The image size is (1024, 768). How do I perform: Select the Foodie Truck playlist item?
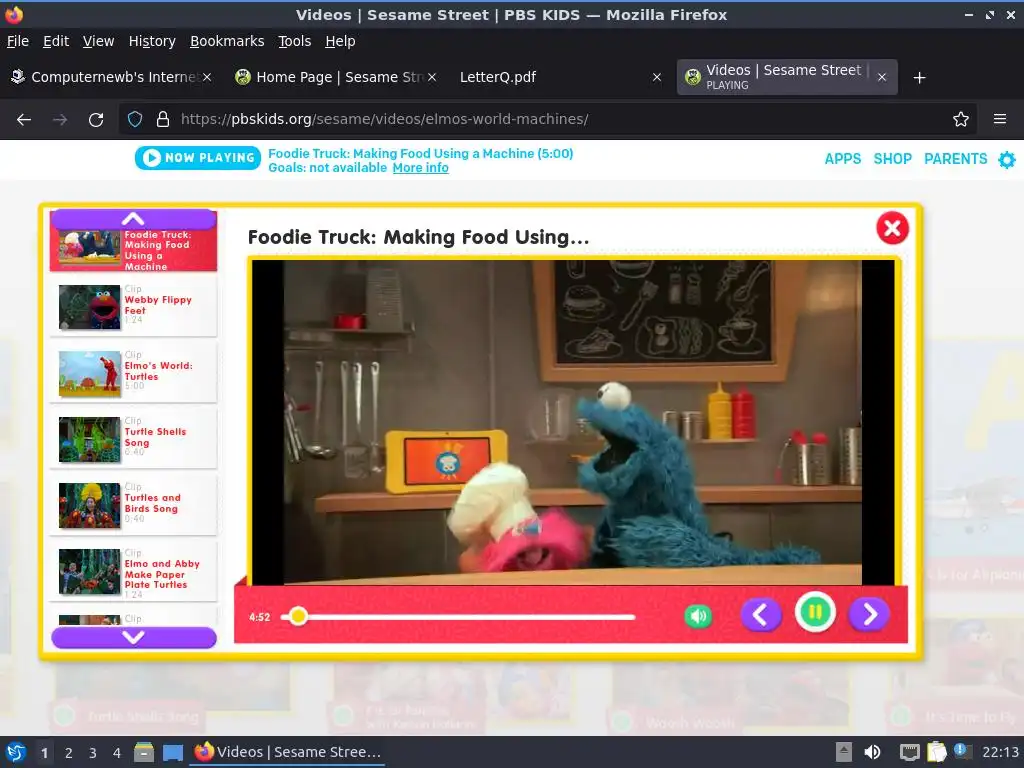133,249
